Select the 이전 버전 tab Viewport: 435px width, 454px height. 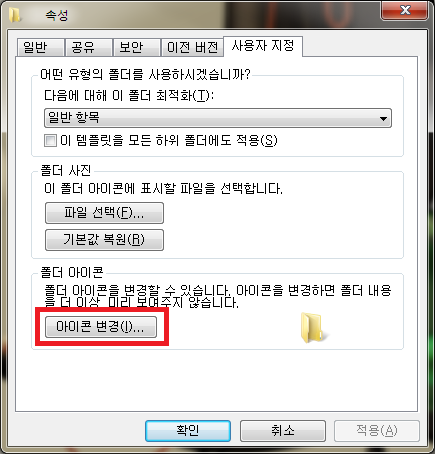(192, 47)
